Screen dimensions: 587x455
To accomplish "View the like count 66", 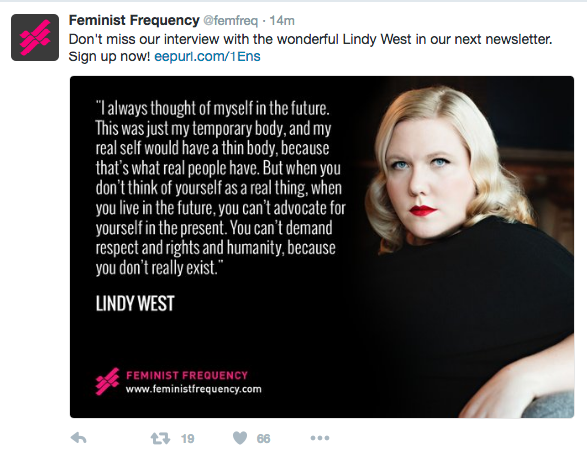I will (x=263, y=439).
